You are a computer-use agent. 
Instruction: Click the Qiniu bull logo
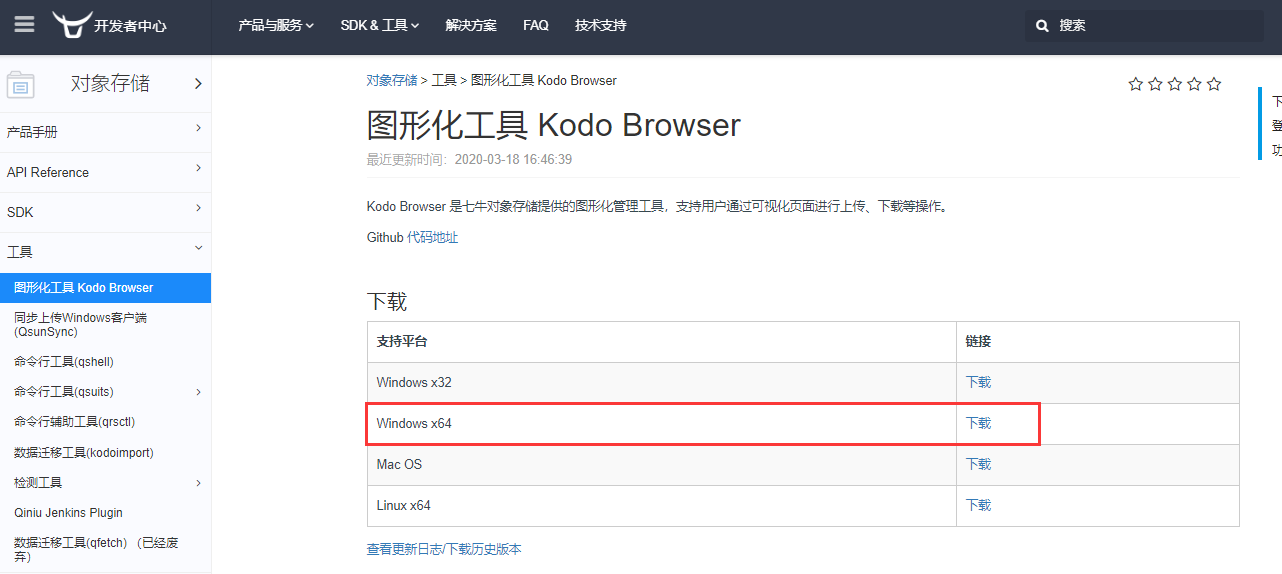click(71, 25)
